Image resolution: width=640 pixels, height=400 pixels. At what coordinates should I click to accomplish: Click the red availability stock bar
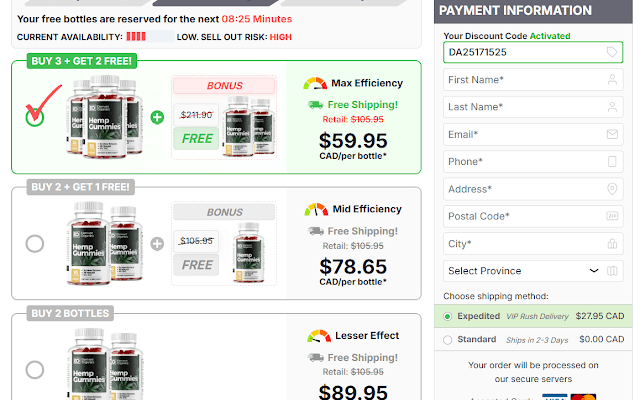point(136,36)
